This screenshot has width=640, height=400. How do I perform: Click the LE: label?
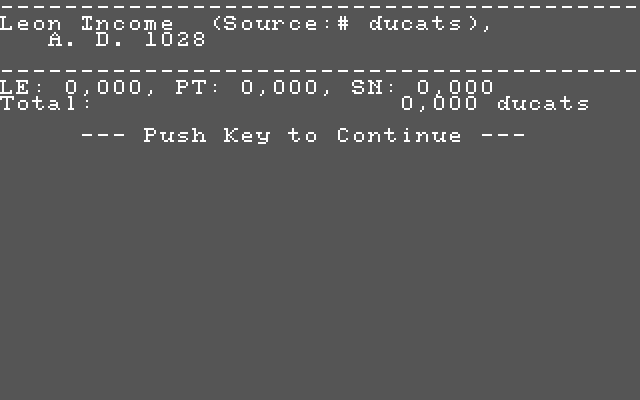coord(21,87)
